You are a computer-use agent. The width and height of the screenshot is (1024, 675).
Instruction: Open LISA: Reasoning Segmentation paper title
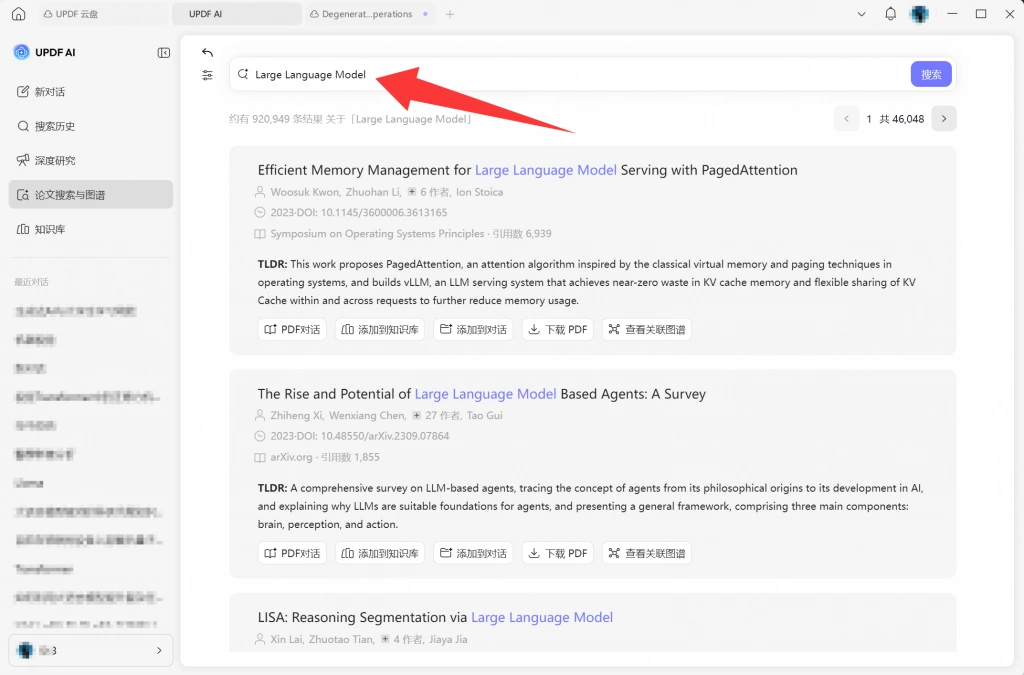[x=435, y=617]
